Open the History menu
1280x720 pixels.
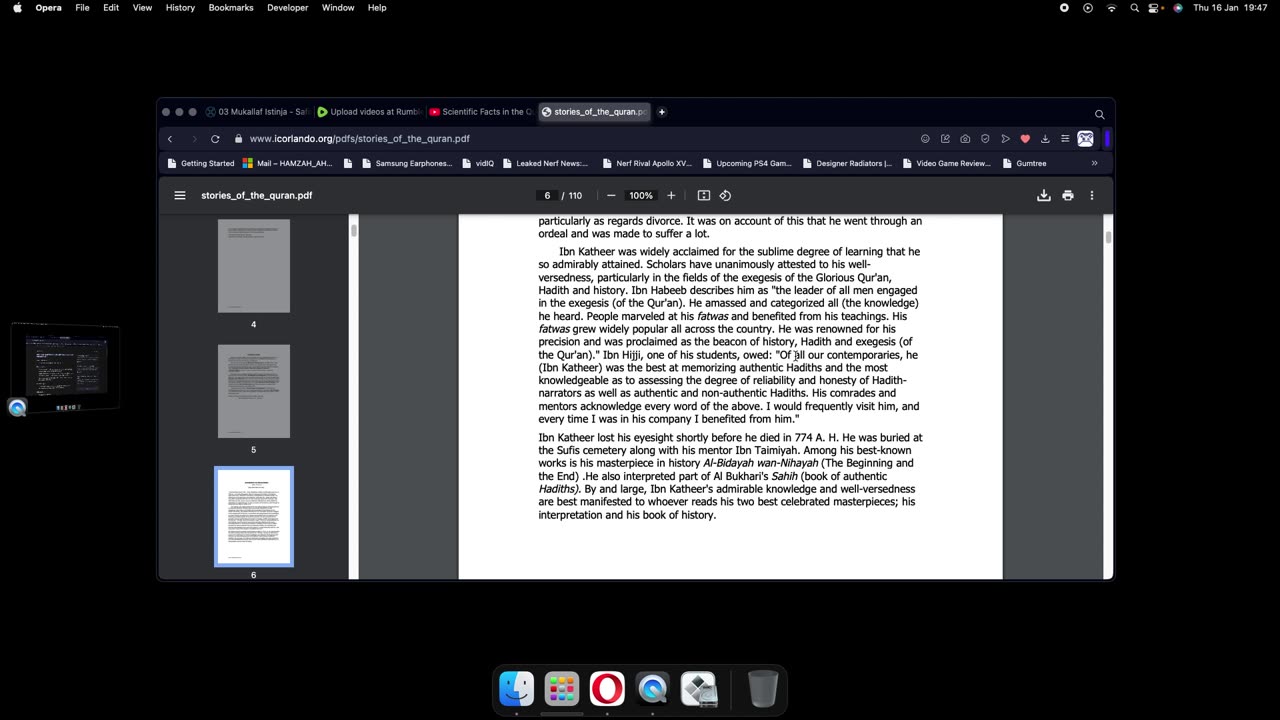[x=180, y=8]
